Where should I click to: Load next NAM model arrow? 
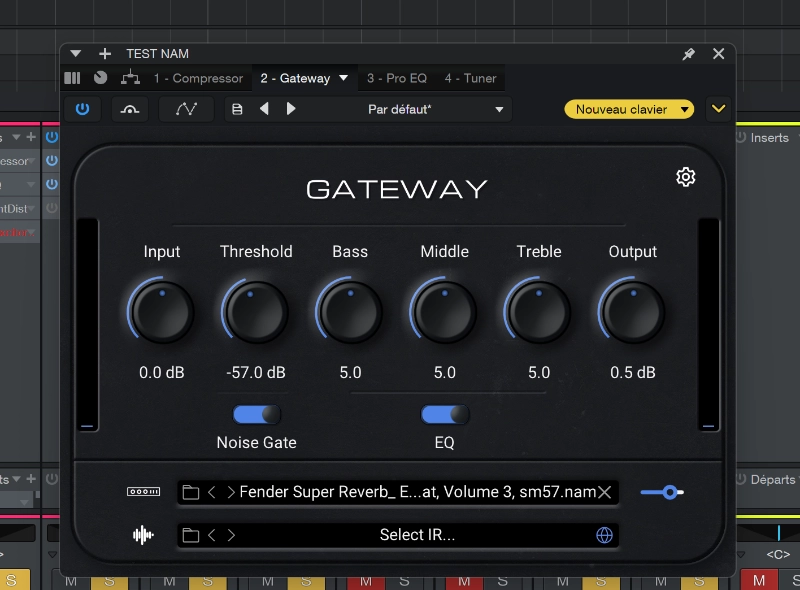click(231, 492)
